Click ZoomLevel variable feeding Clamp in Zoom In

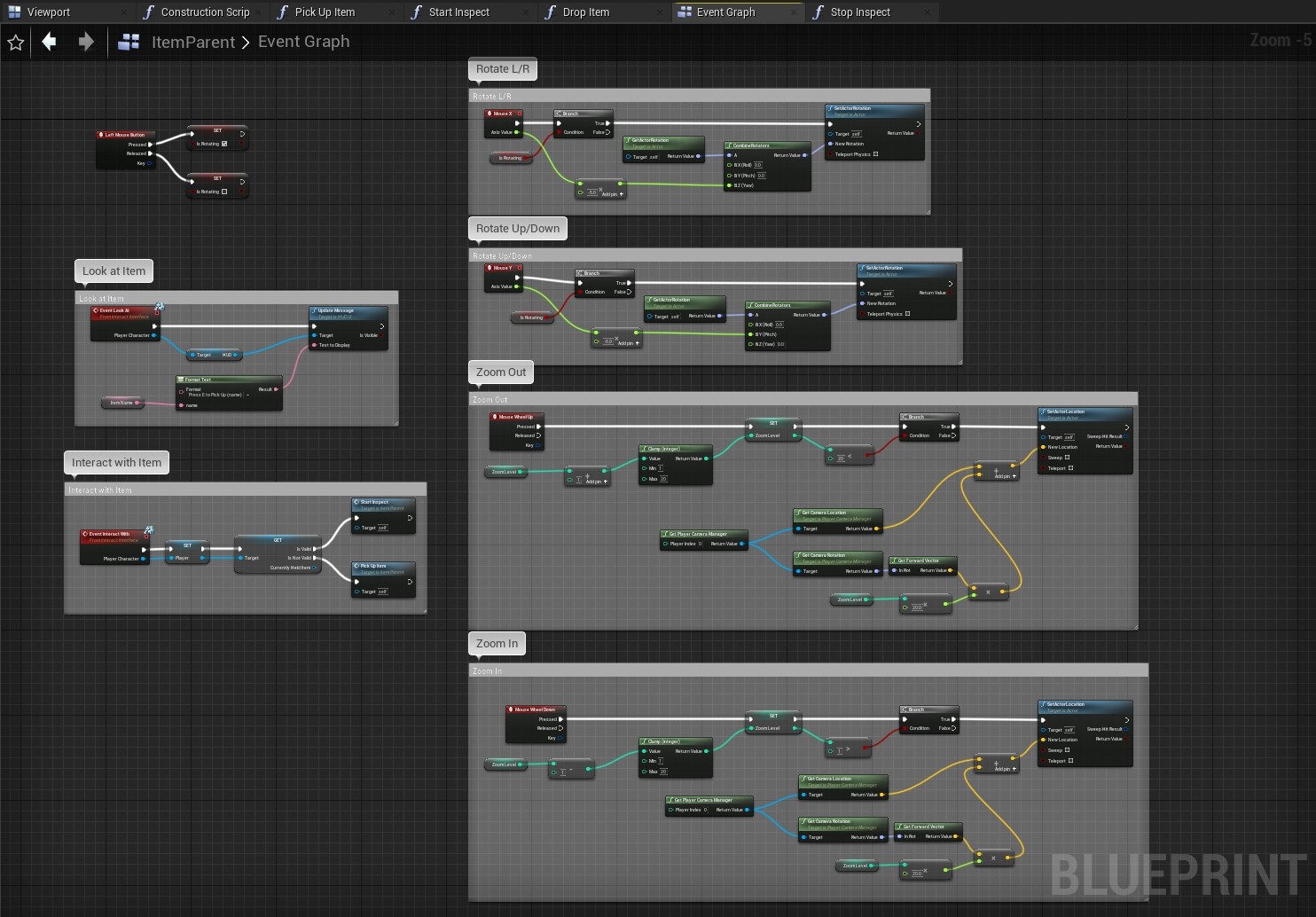coord(505,764)
